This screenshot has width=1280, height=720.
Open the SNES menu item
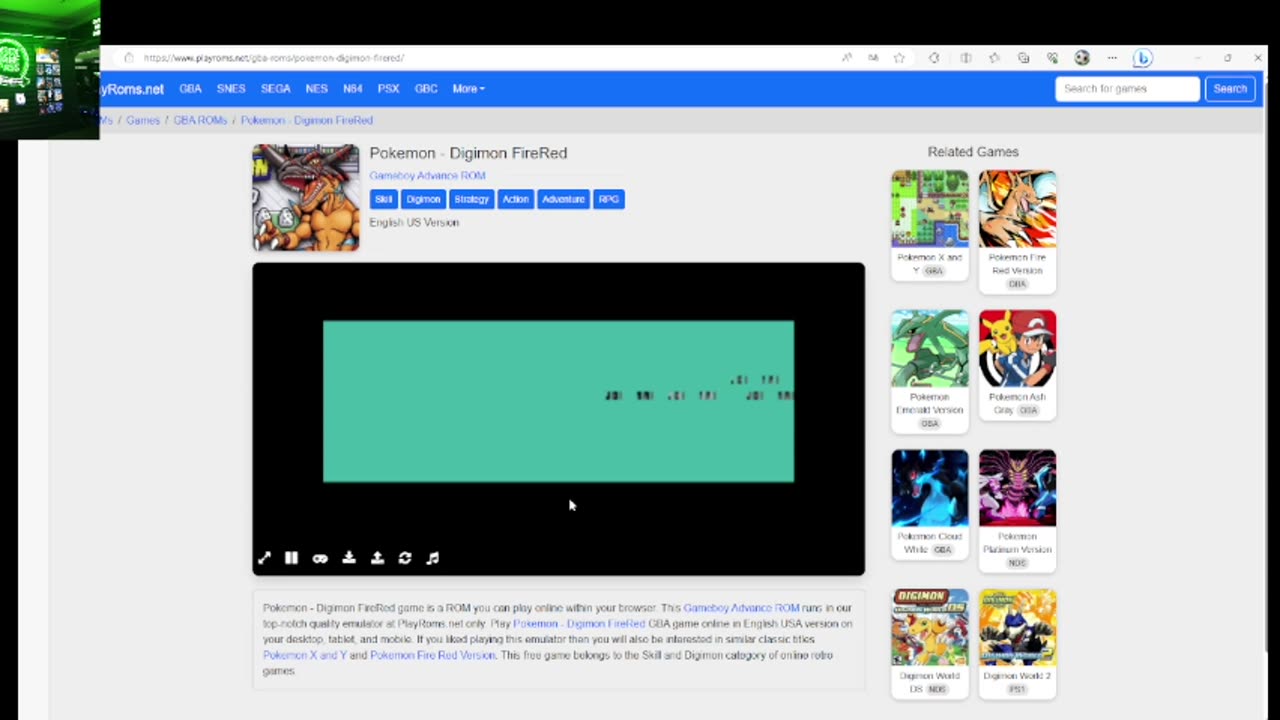point(231,89)
